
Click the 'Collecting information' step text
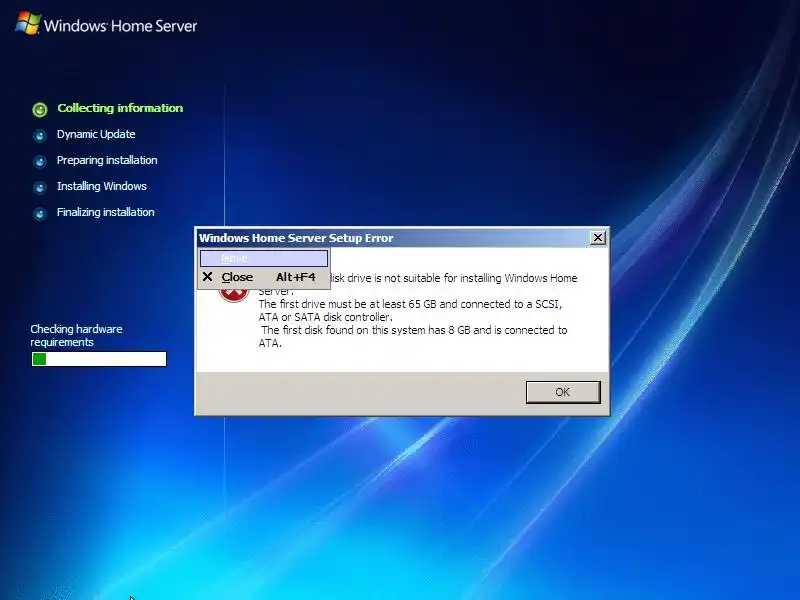120,108
